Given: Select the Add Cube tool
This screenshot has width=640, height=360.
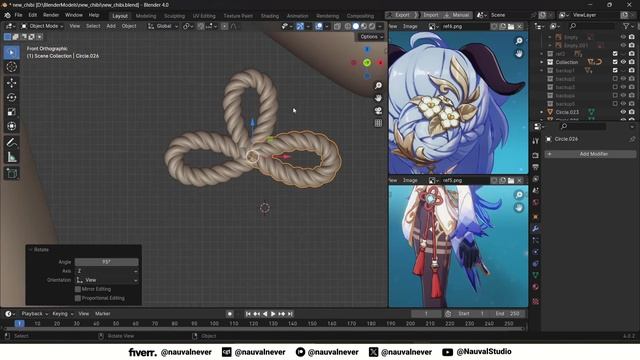Looking at the screenshot, I should (11, 173).
